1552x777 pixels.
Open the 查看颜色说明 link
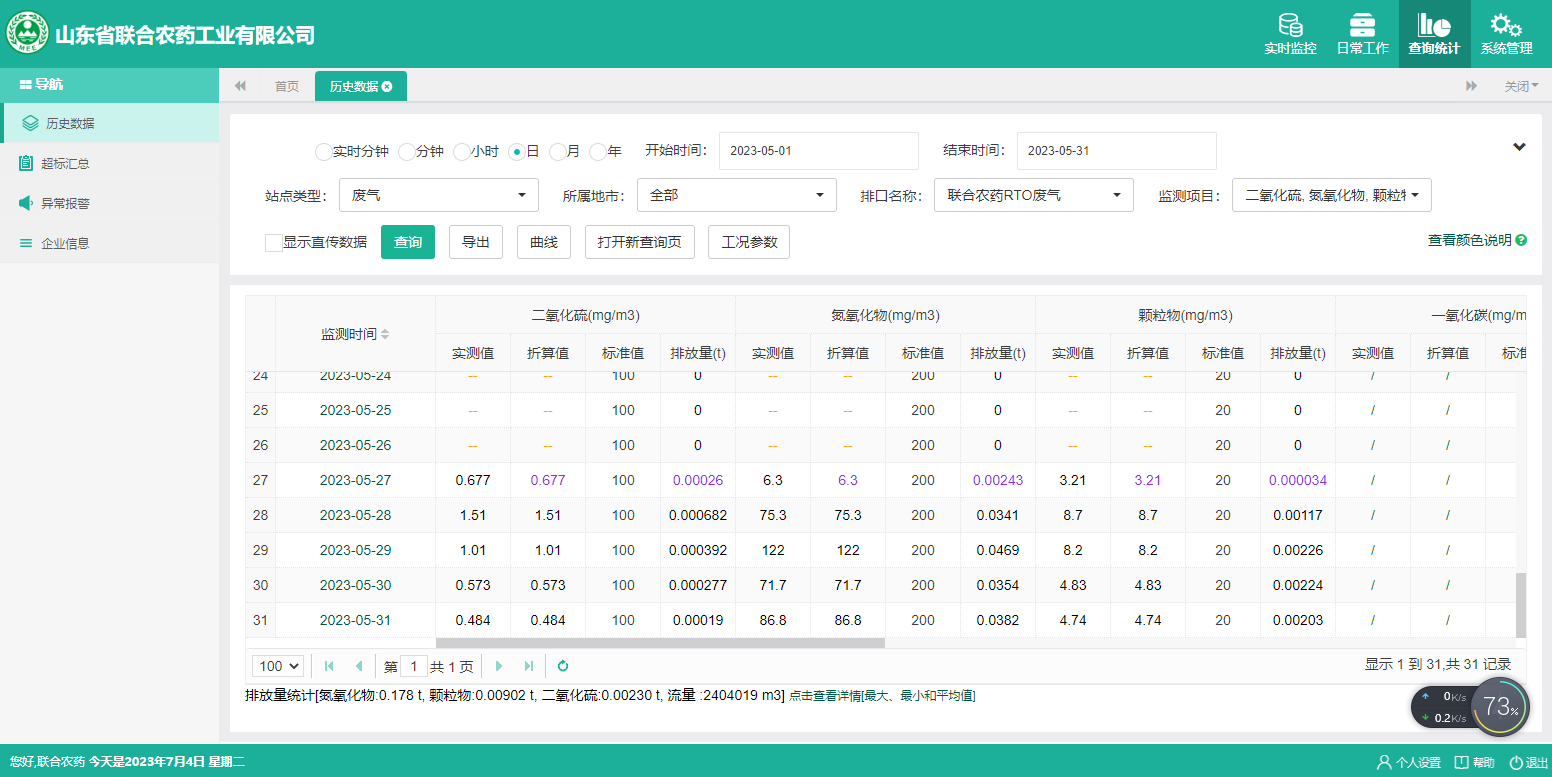coord(1470,240)
